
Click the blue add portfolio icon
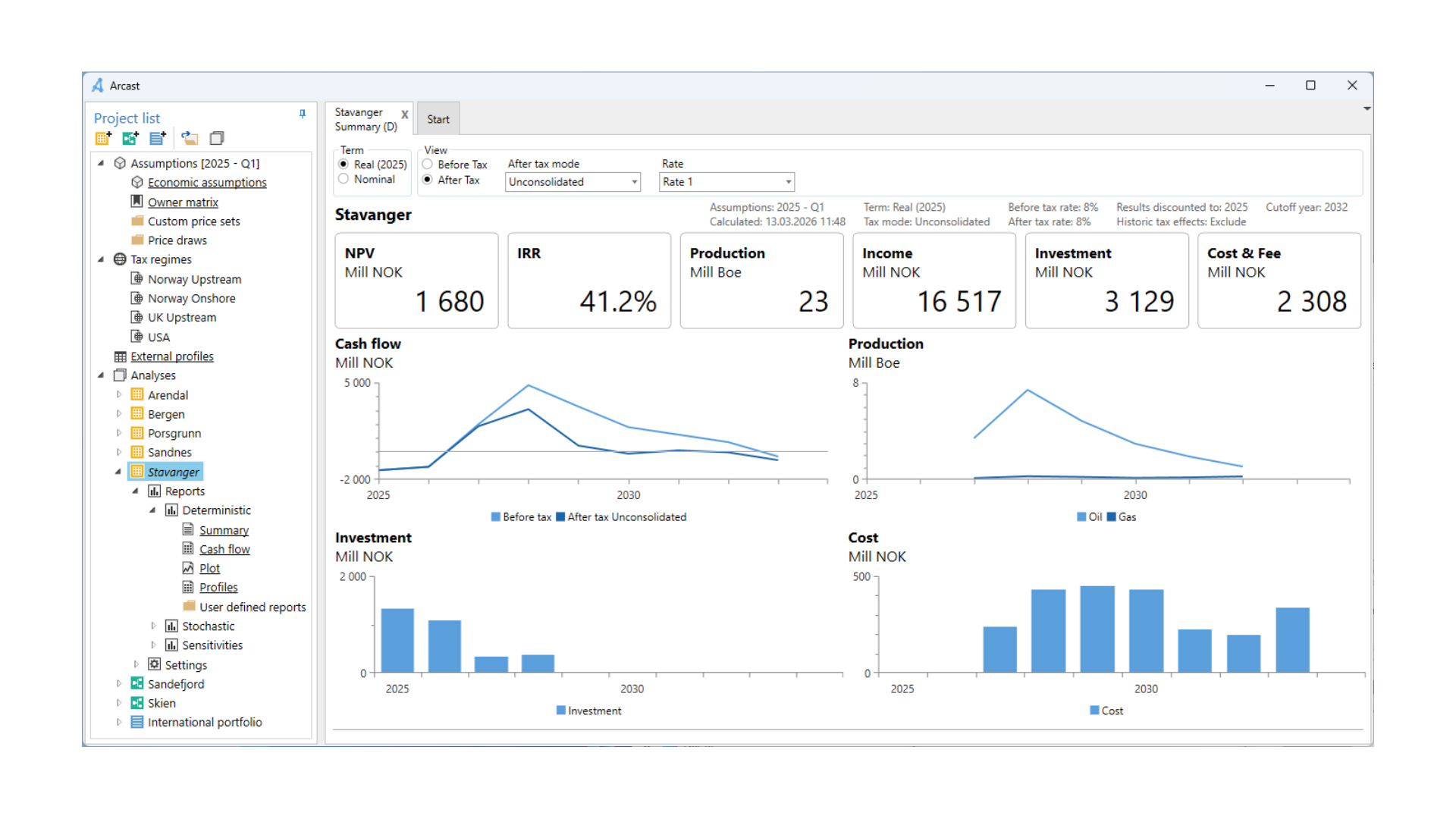pyautogui.click(x=158, y=138)
